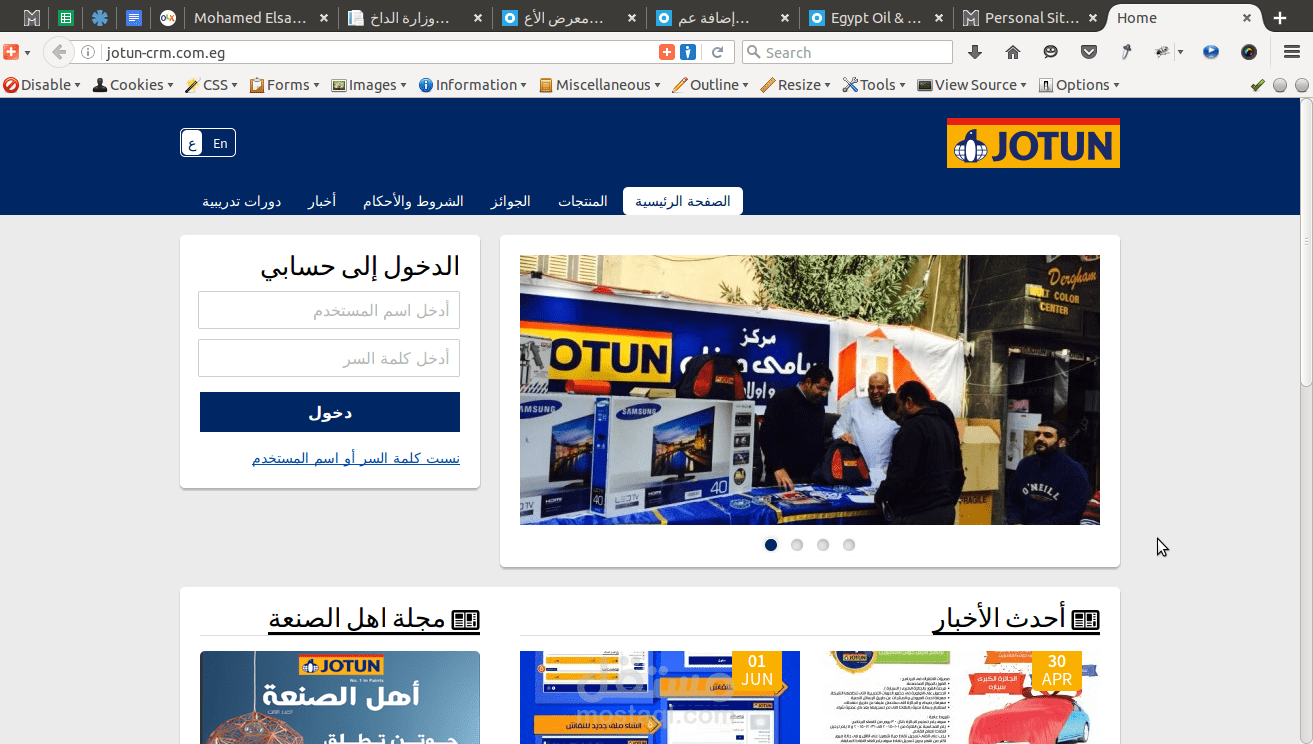This screenshot has height=744, width=1313.
Task: Click the newspaper icon beside أحدث الأخبار heading
Action: pyautogui.click(x=1087, y=618)
